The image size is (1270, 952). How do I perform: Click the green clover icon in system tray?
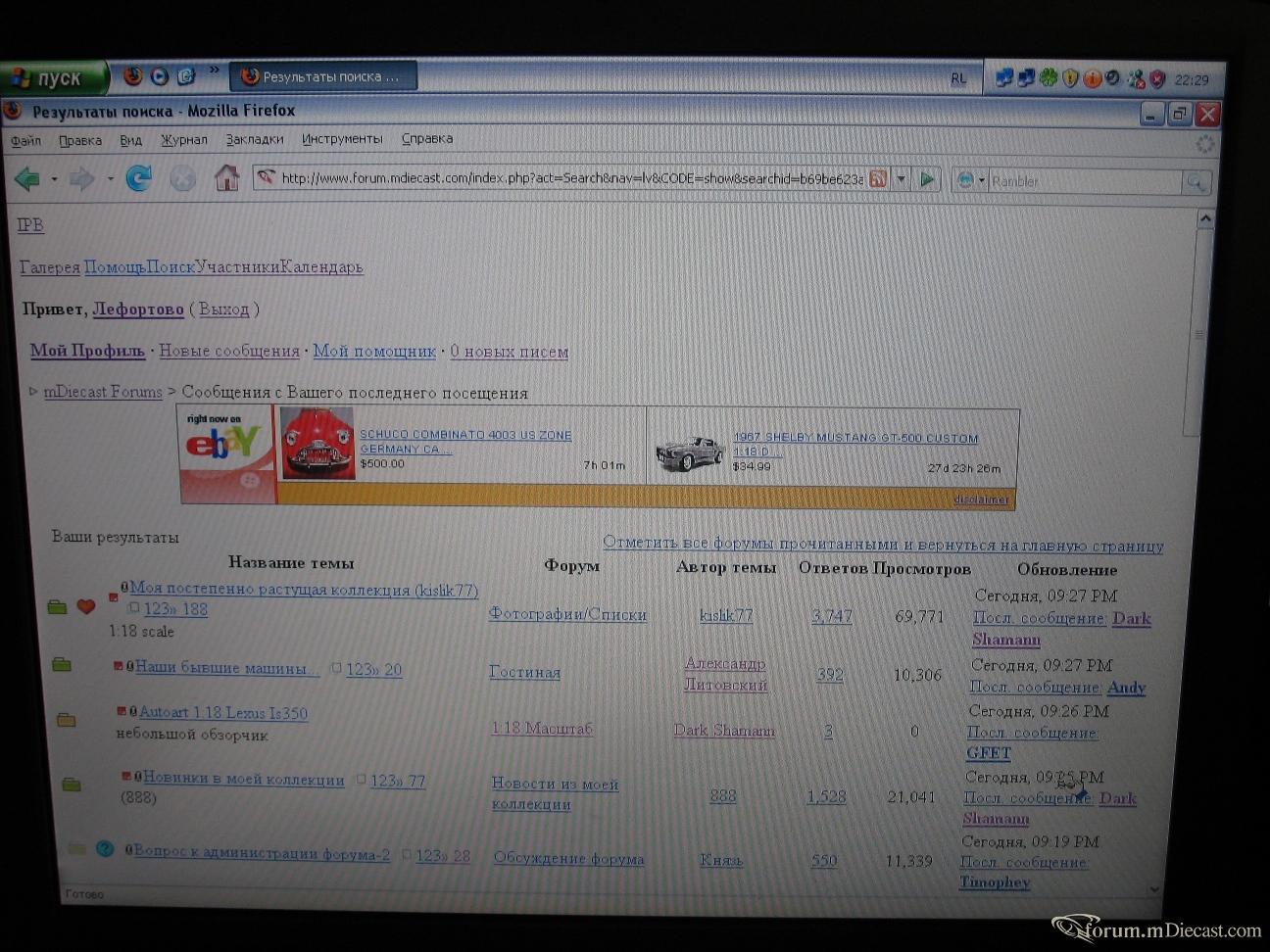1049,77
